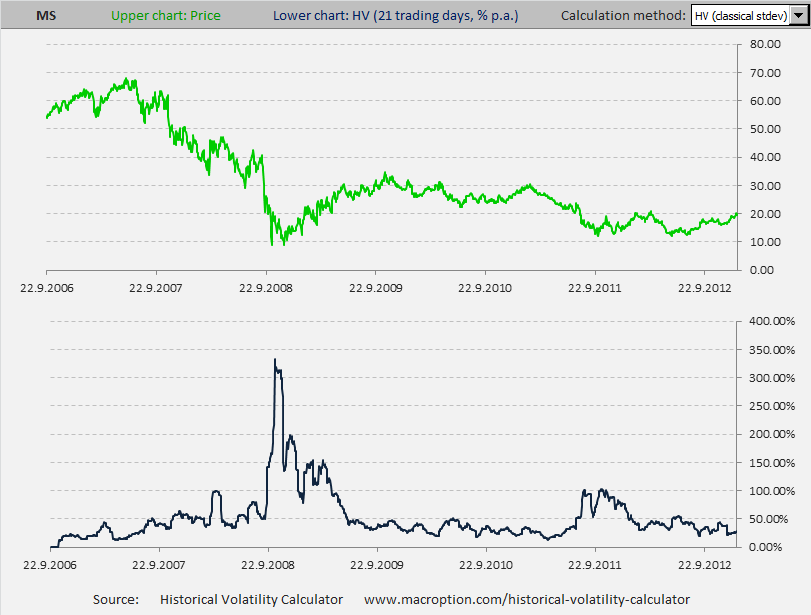The height and width of the screenshot is (615, 811).
Task: Click the 'Upper chart: Price' label
Action: (166, 16)
